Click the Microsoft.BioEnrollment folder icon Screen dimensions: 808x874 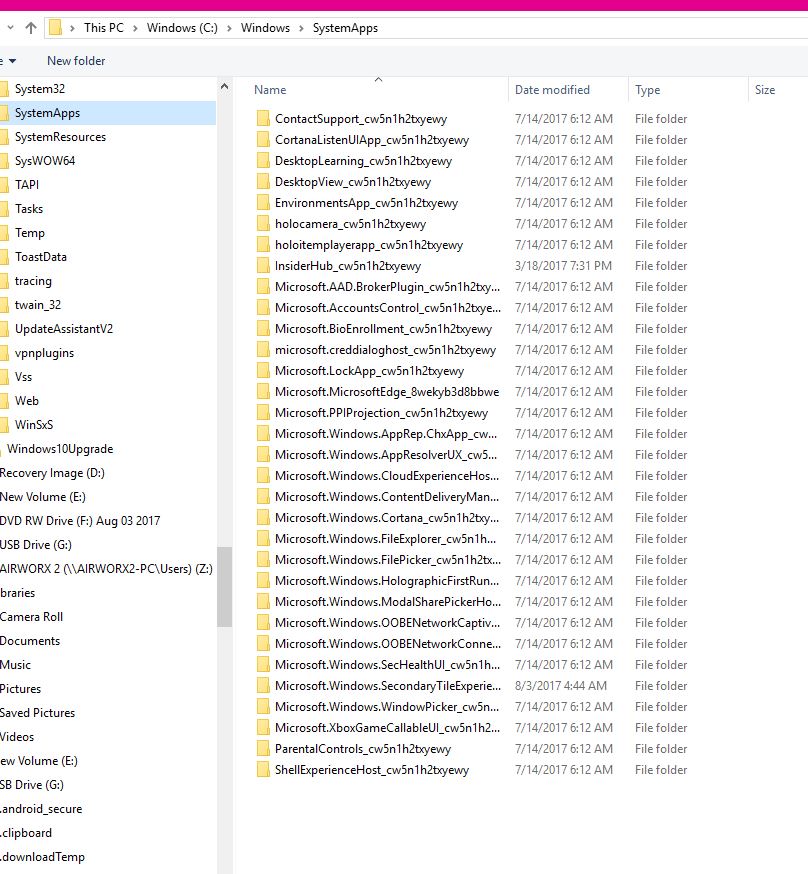pos(263,329)
